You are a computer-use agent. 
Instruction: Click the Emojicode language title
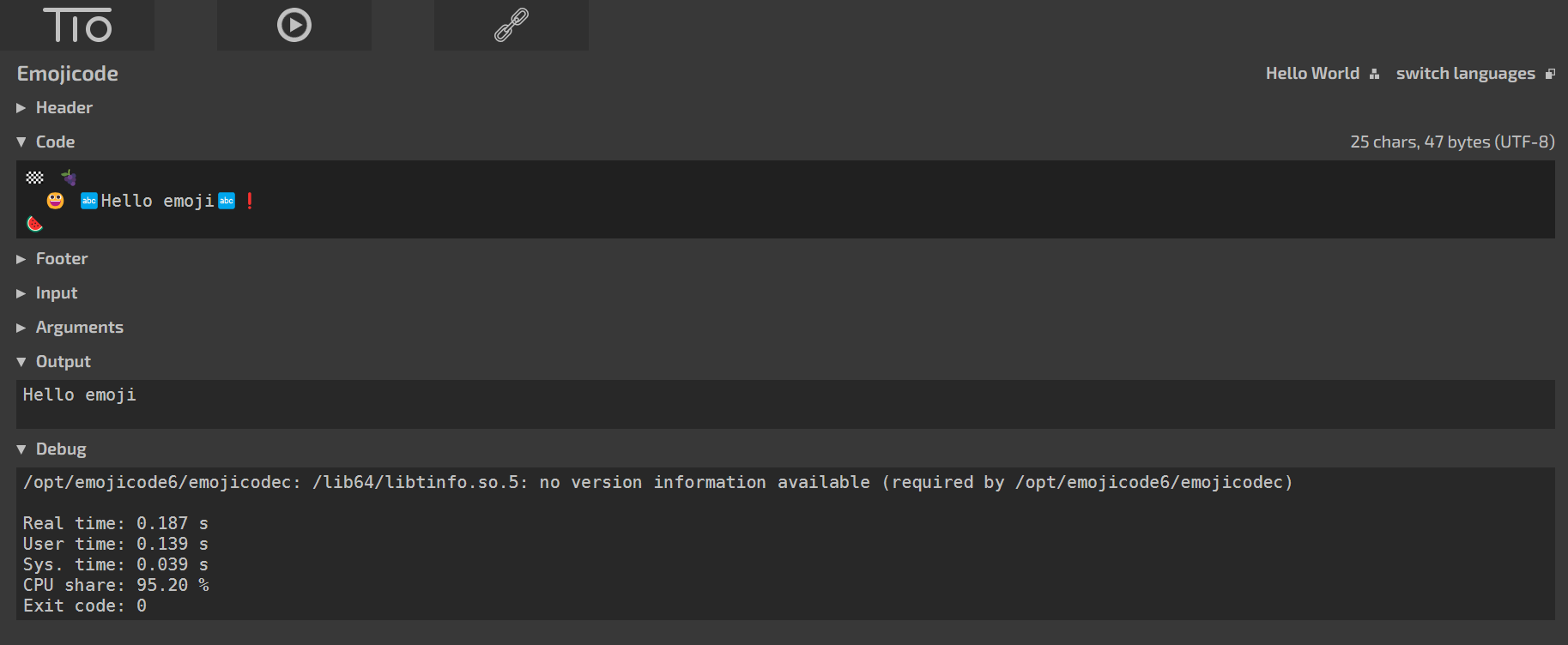[68, 74]
